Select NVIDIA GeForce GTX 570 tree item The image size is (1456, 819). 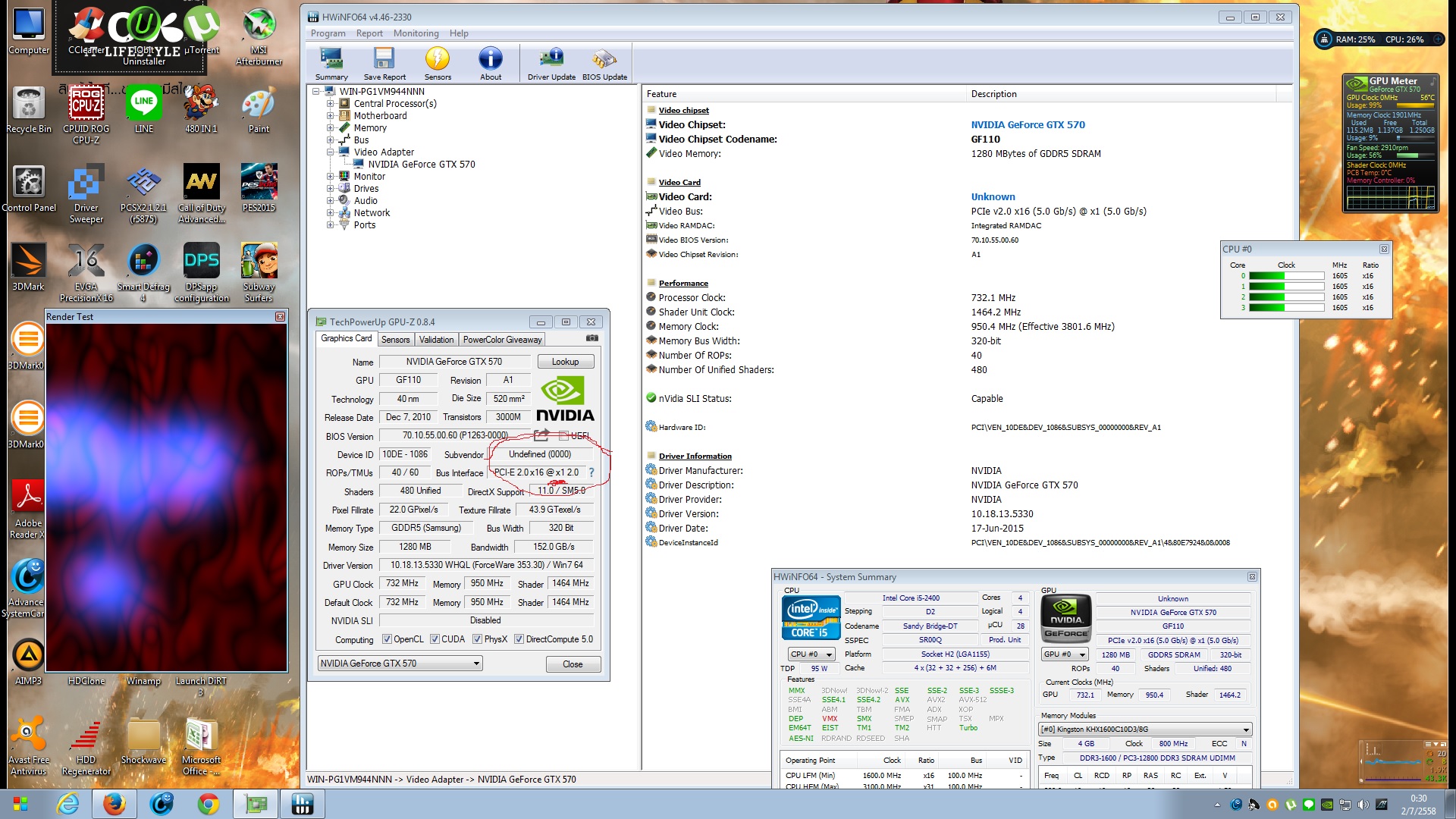(x=421, y=165)
